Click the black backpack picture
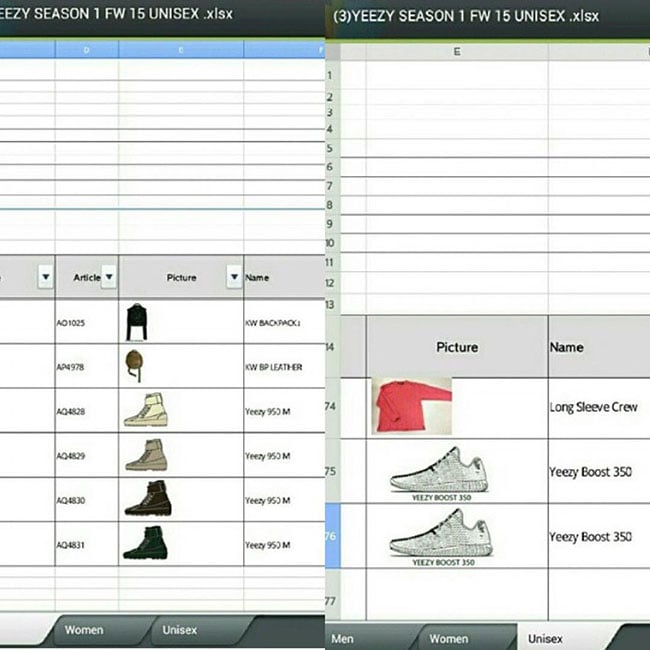650x650 pixels. pyautogui.click(x=135, y=322)
